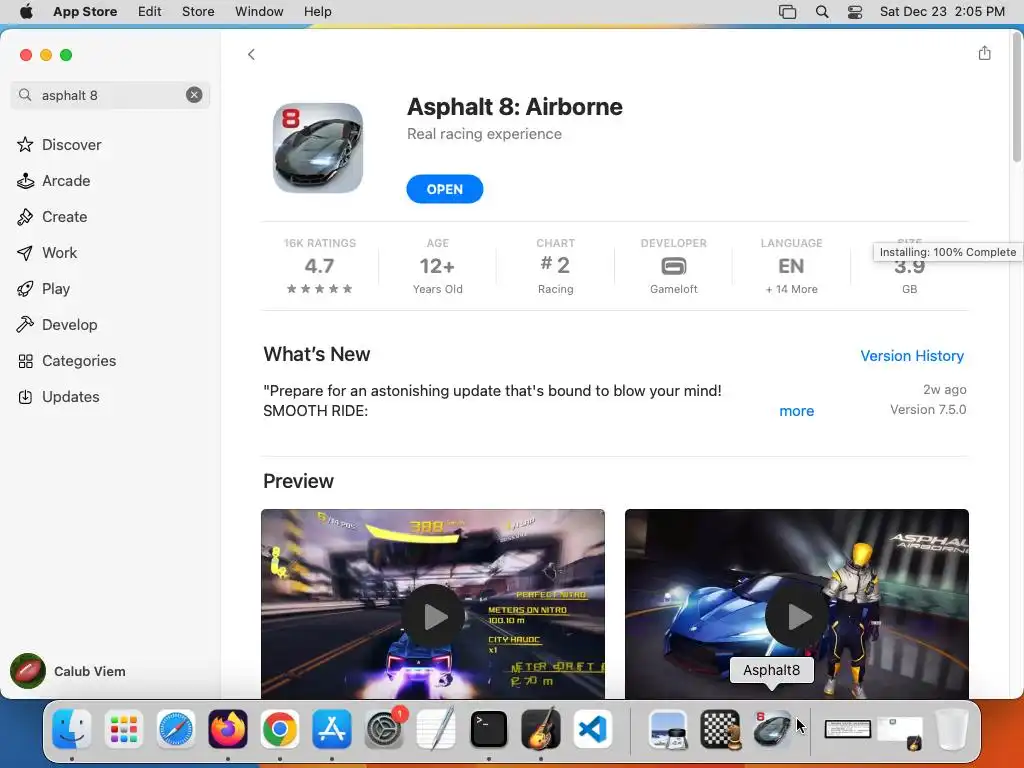Click the 4.7 star ratings badge
The image size is (1024, 768).
pos(319,268)
